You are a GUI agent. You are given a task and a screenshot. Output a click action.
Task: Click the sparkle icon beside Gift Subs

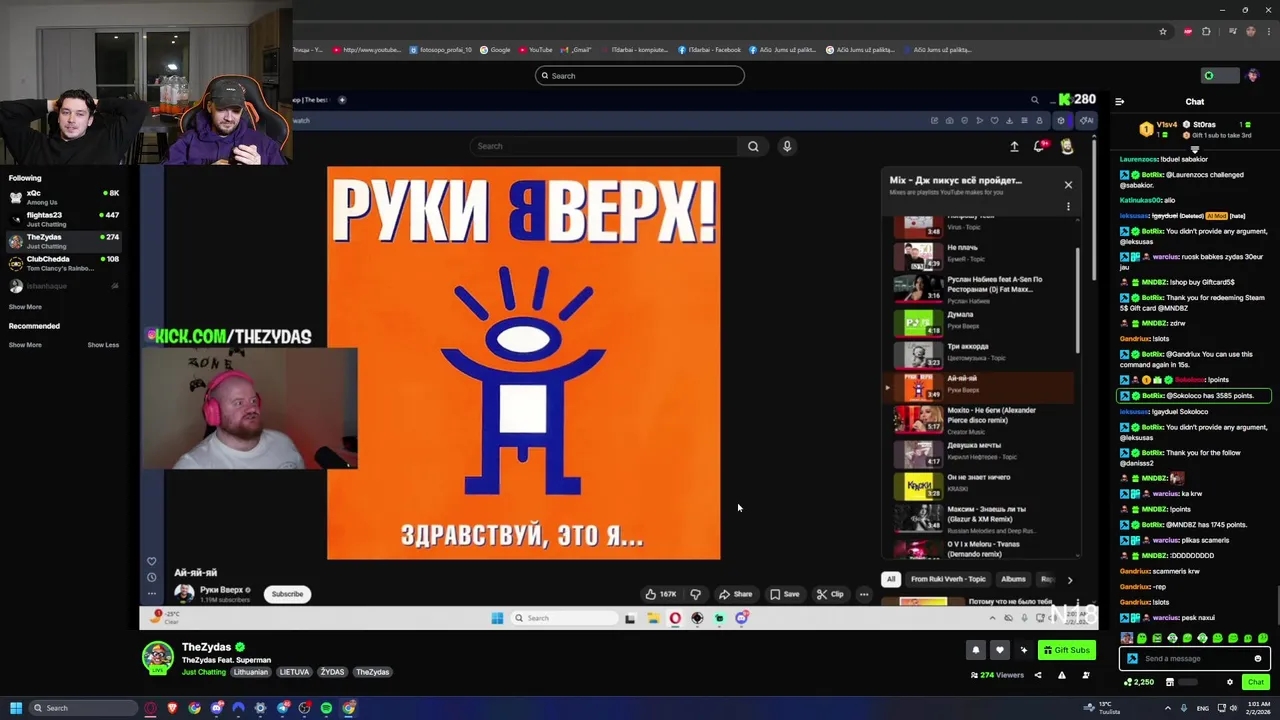pos(1023,650)
